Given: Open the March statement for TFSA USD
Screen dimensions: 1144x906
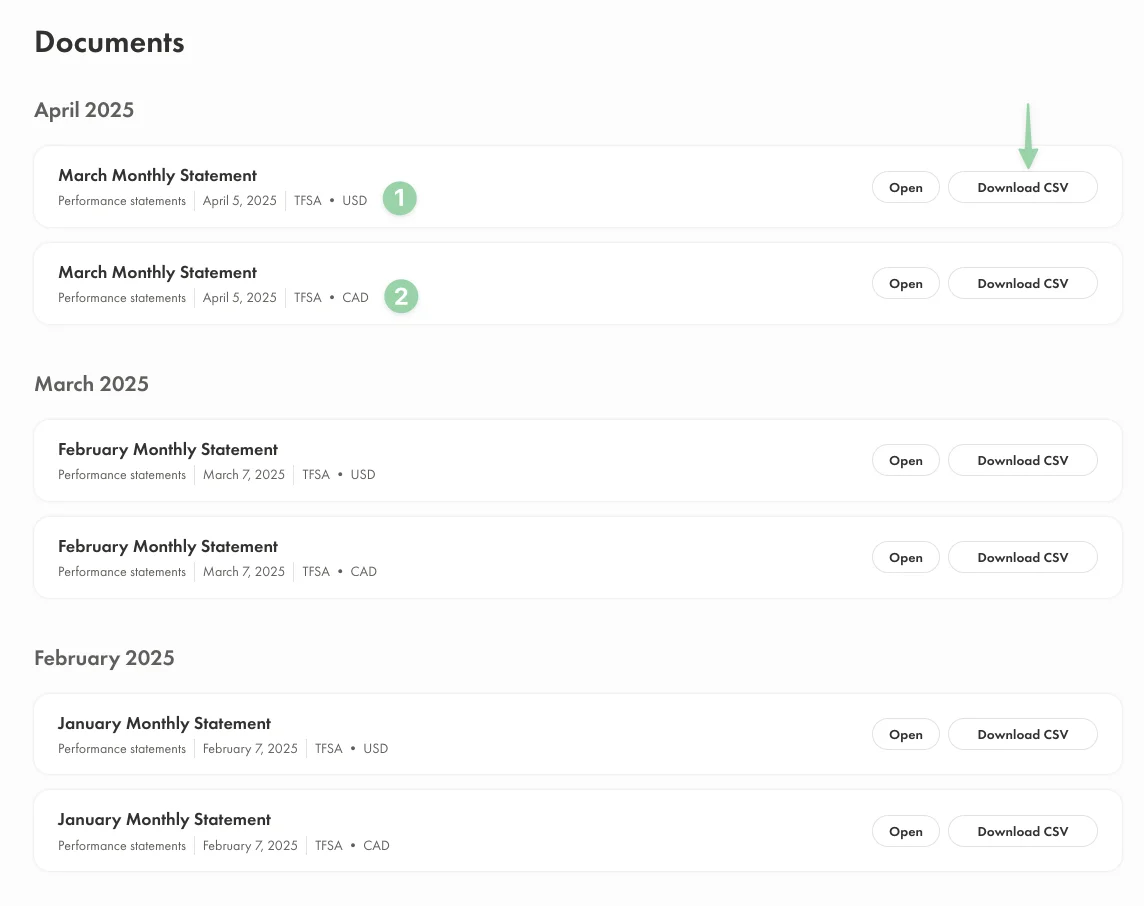Looking at the screenshot, I should [x=905, y=187].
